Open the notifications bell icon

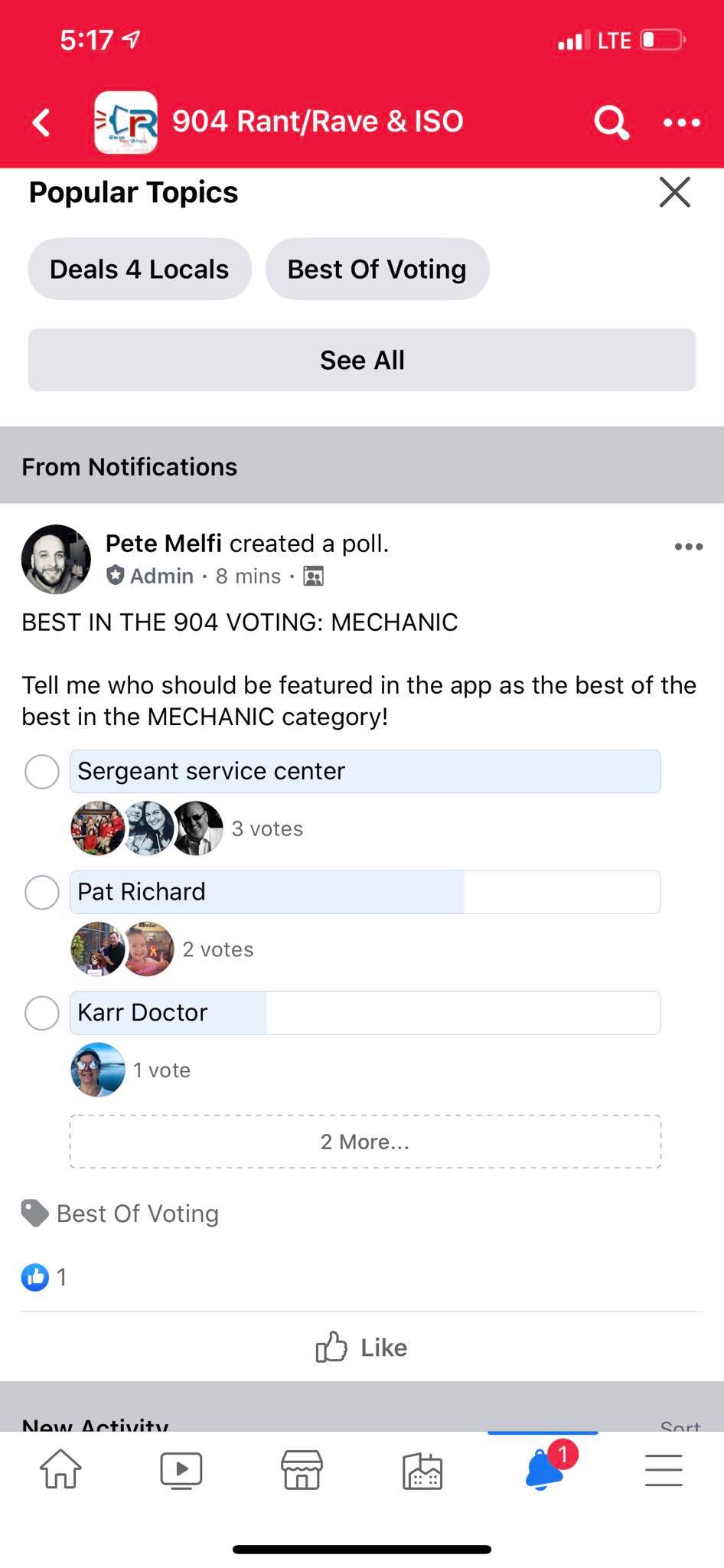pyautogui.click(x=543, y=1469)
